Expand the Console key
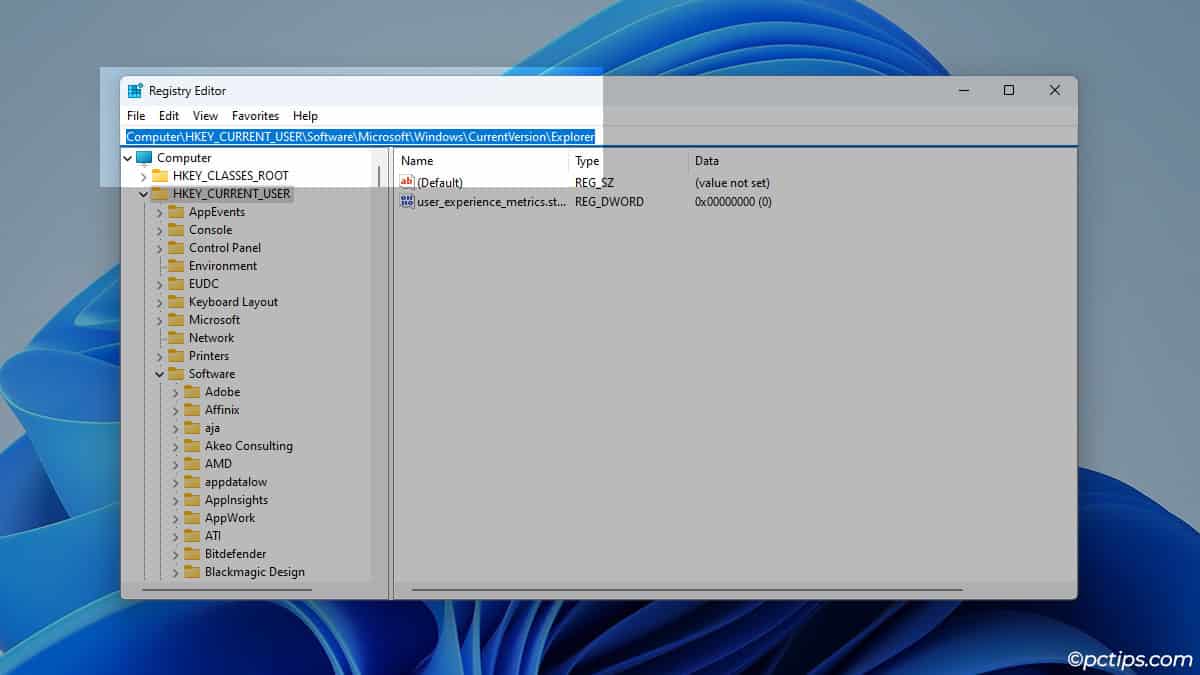Image resolution: width=1200 pixels, height=675 pixels. [160, 230]
